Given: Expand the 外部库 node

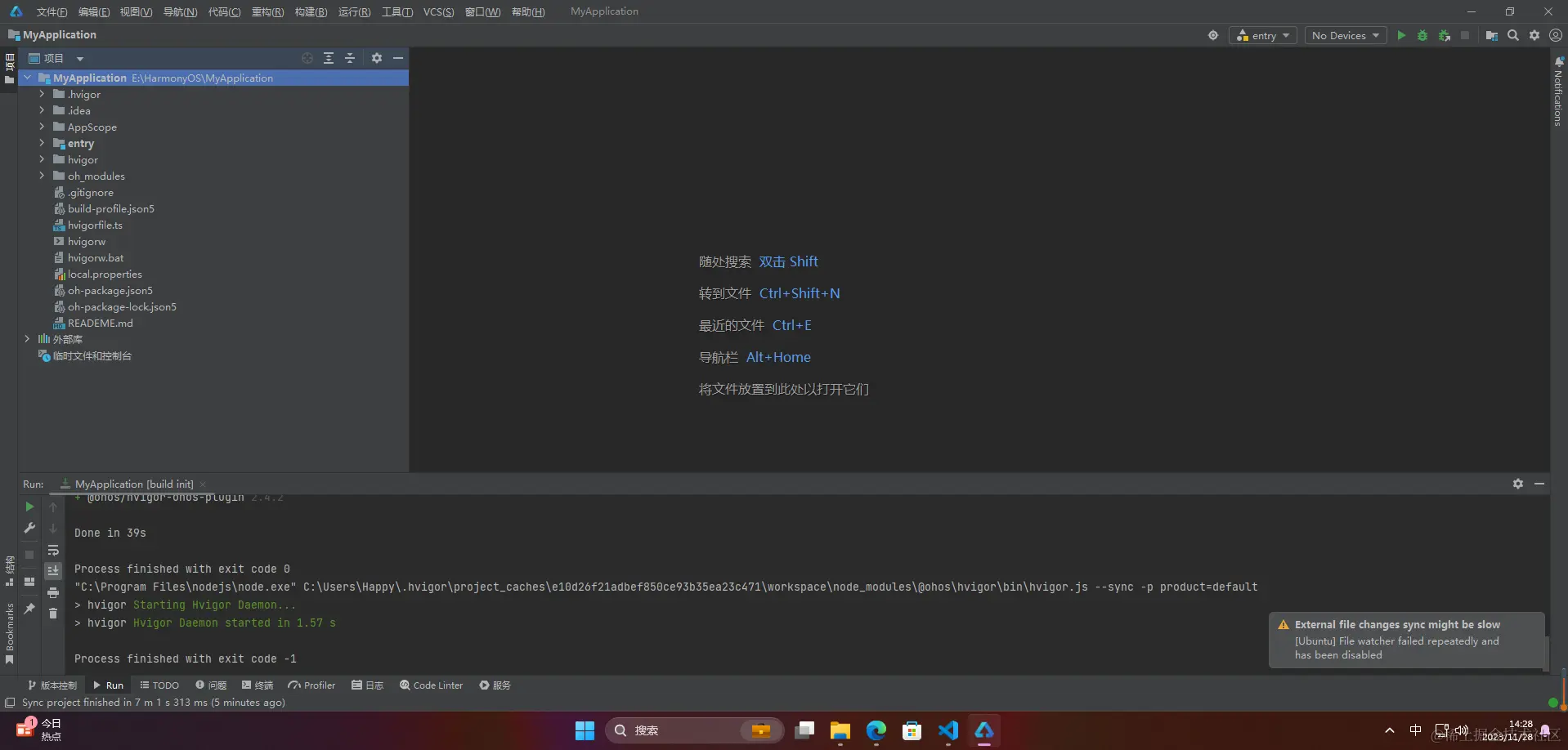Looking at the screenshot, I should click(27, 339).
